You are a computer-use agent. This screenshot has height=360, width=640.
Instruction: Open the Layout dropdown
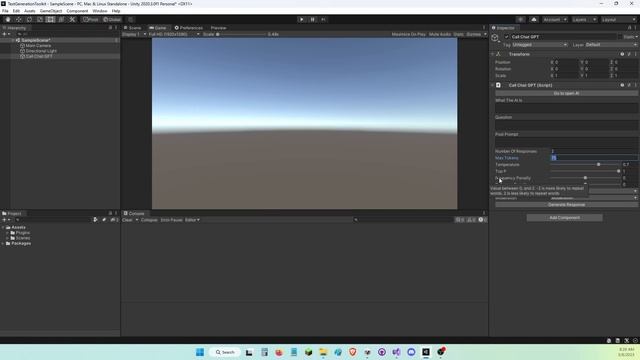[618, 20]
